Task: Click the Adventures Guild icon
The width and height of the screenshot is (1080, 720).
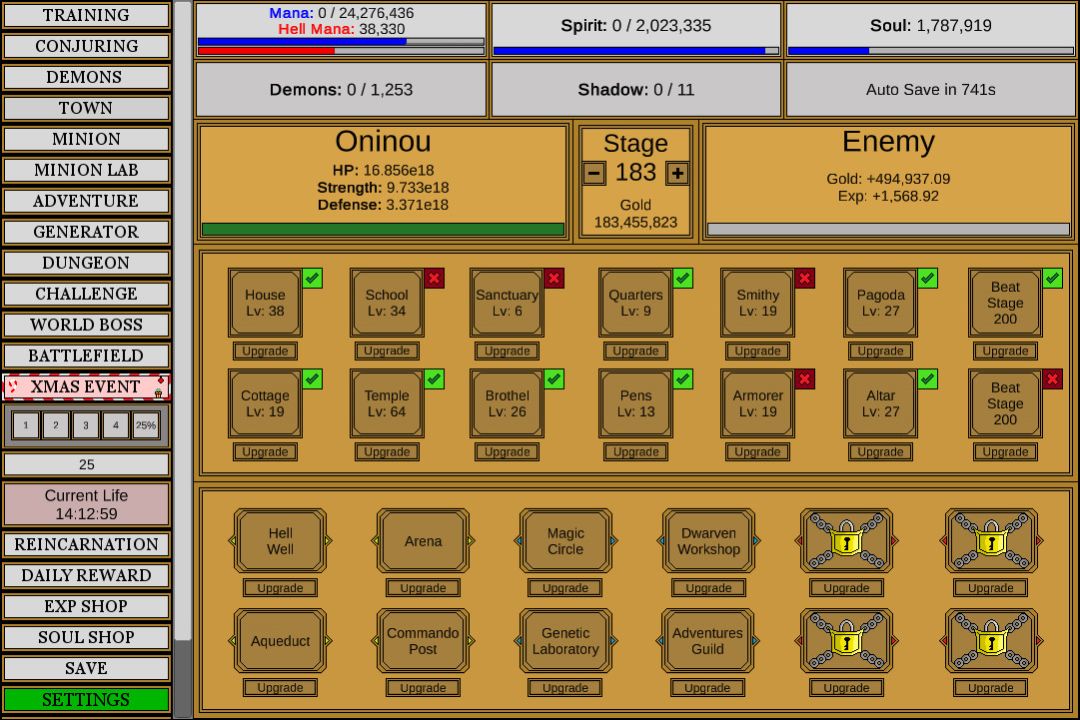Action: (708, 641)
